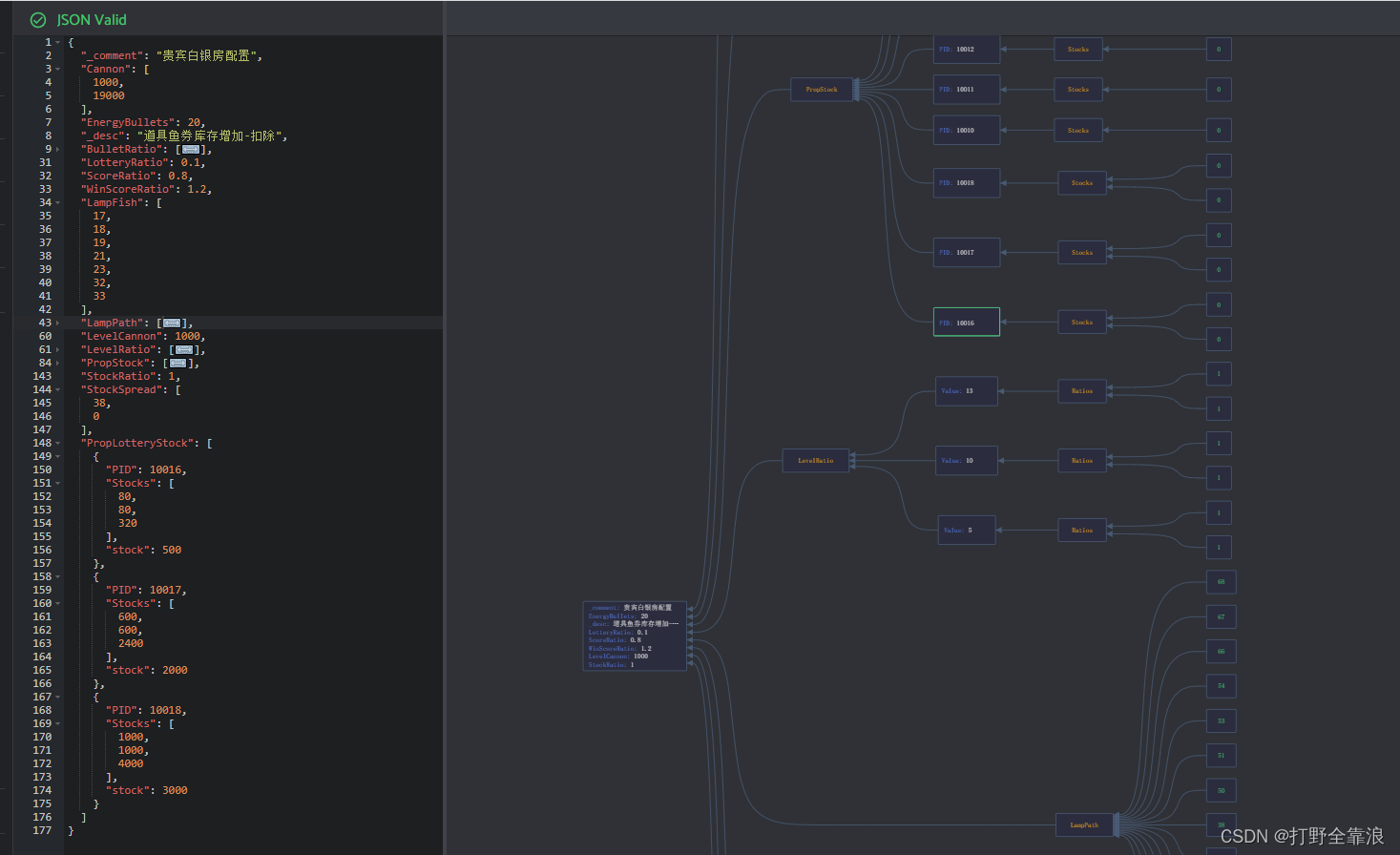The image size is (1400, 855).
Task: Click Stocks node connected to PID 10010
Action: pyautogui.click(x=1078, y=131)
